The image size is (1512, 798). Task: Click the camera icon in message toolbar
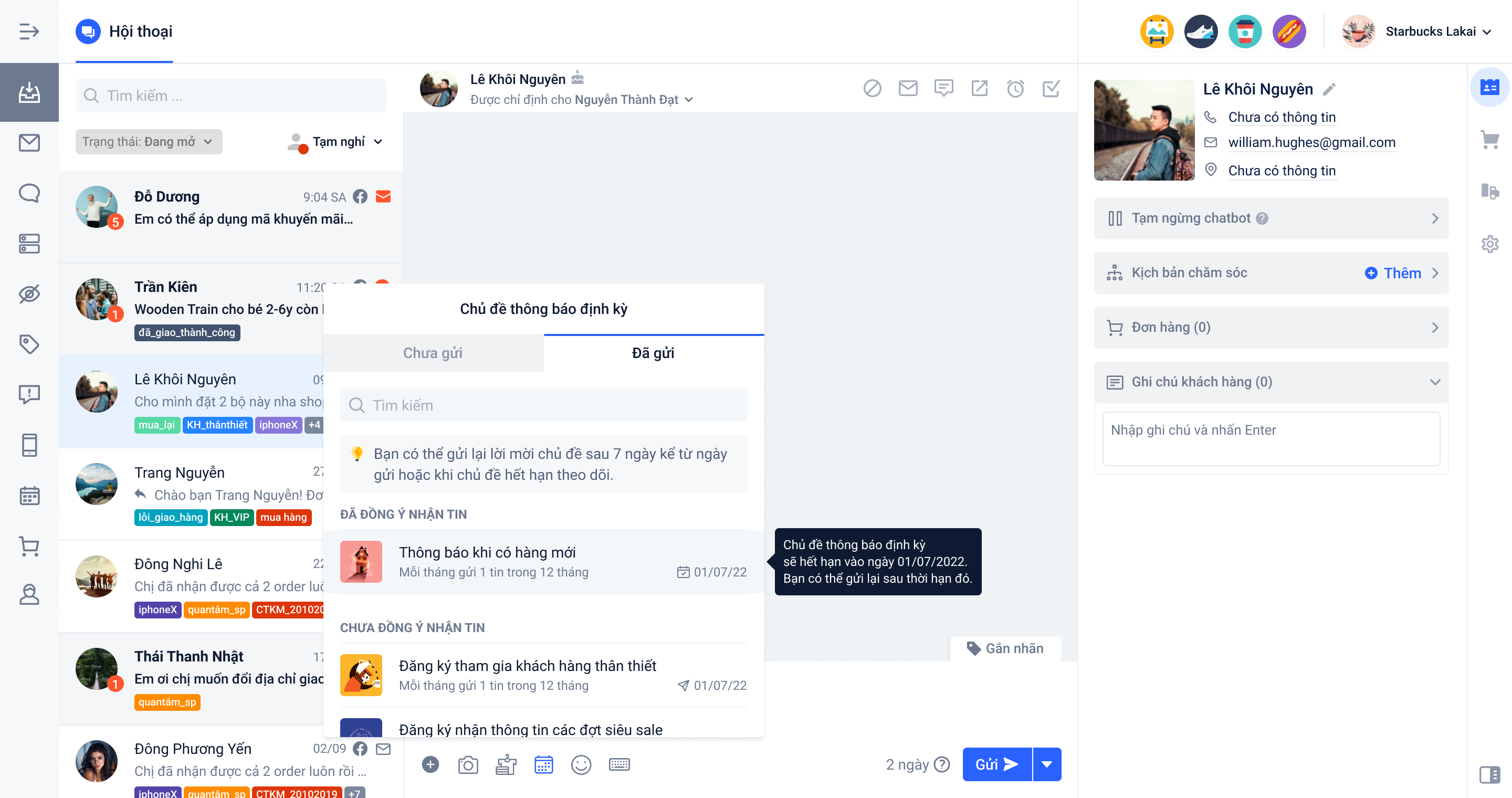click(x=468, y=764)
